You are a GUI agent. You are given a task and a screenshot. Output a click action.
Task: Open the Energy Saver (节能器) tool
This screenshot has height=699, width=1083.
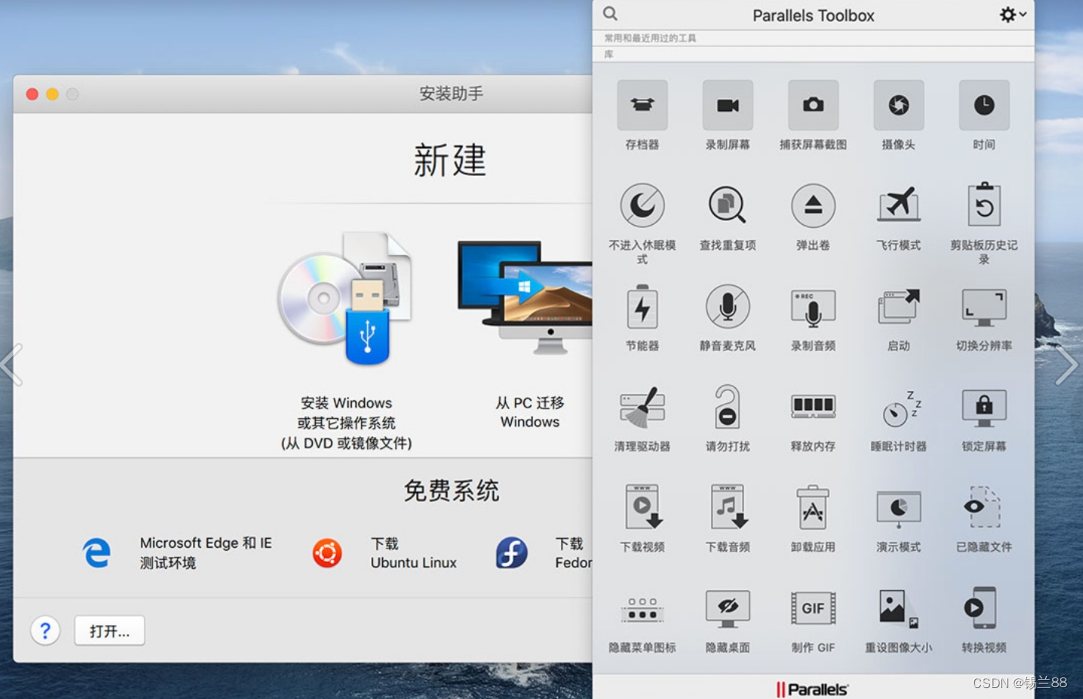tap(642, 307)
